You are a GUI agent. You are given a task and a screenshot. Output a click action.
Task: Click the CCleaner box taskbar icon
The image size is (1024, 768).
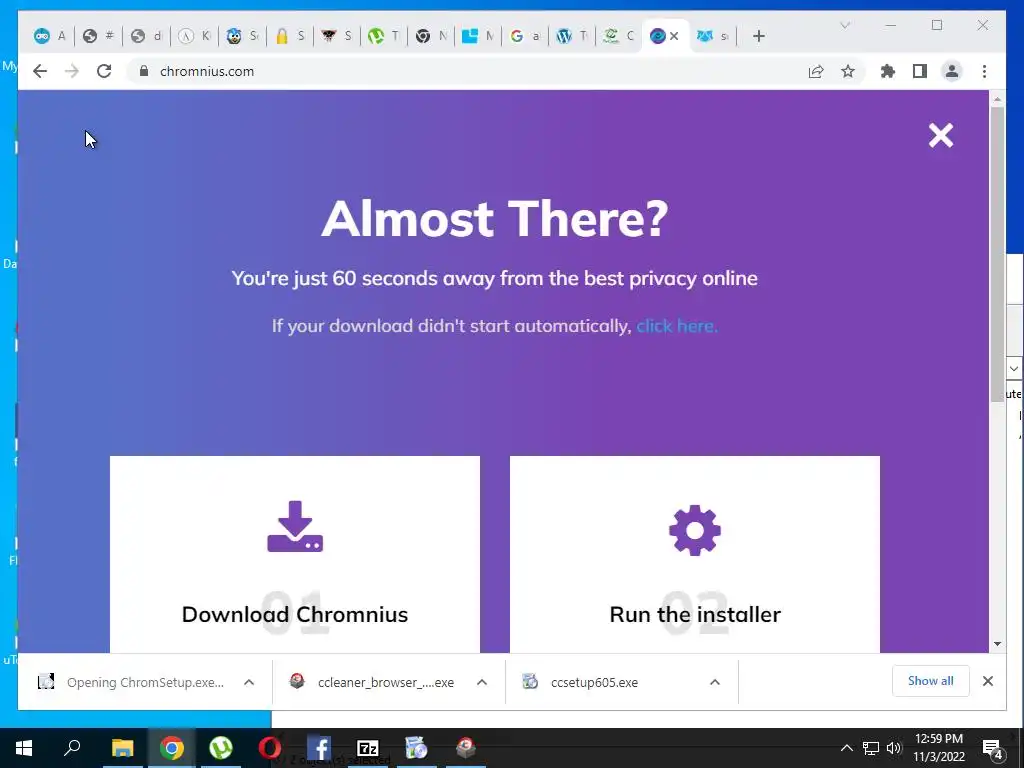[466, 748]
